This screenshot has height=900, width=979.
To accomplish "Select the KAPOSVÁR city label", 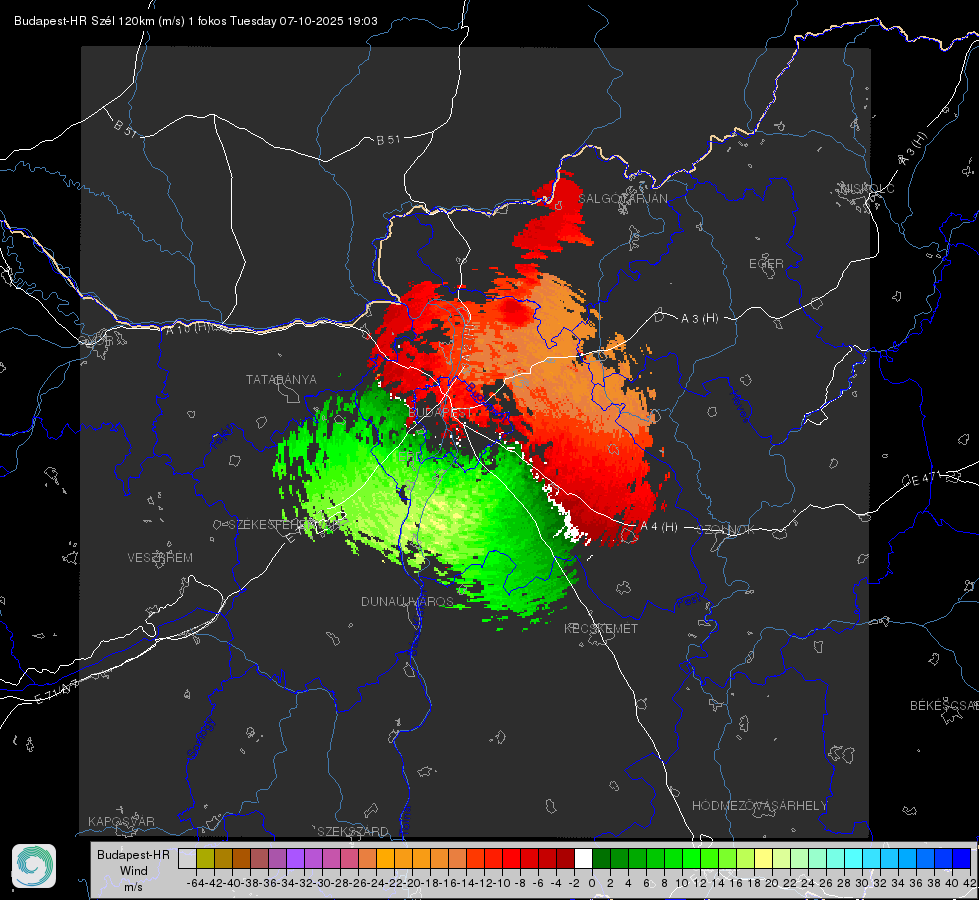I will tap(121, 821).
